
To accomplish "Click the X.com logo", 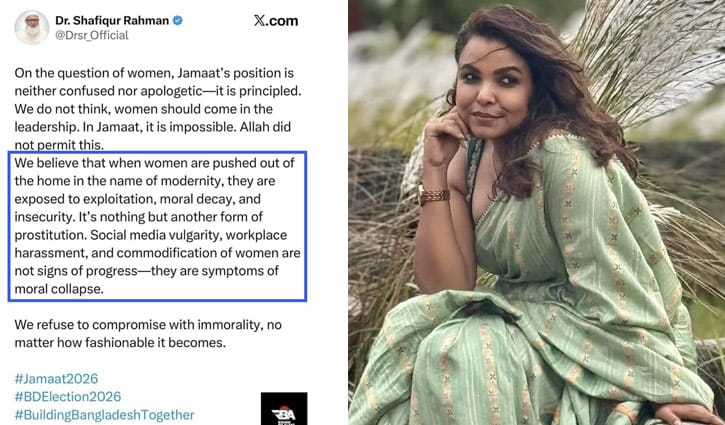I will (276, 21).
